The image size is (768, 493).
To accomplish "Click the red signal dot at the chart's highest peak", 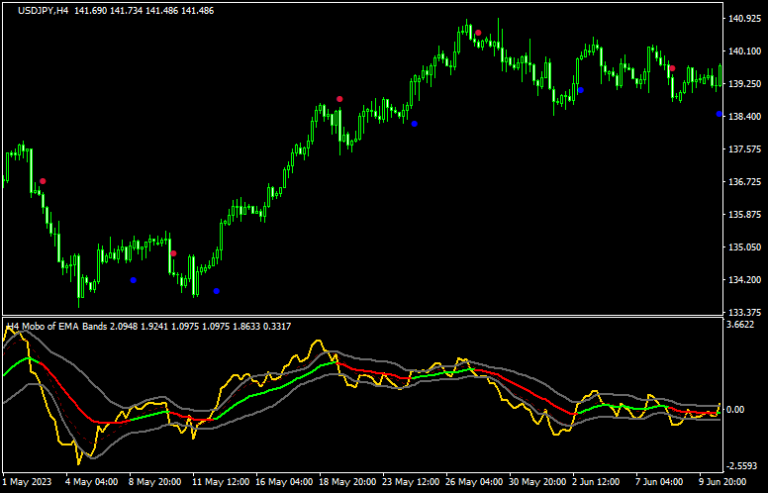I will (x=479, y=33).
